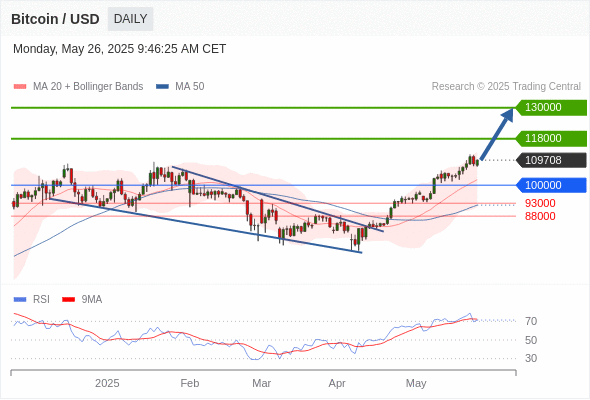
Task: Click the 118000 green resistance tag
Action: pyautogui.click(x=551, y=138)
